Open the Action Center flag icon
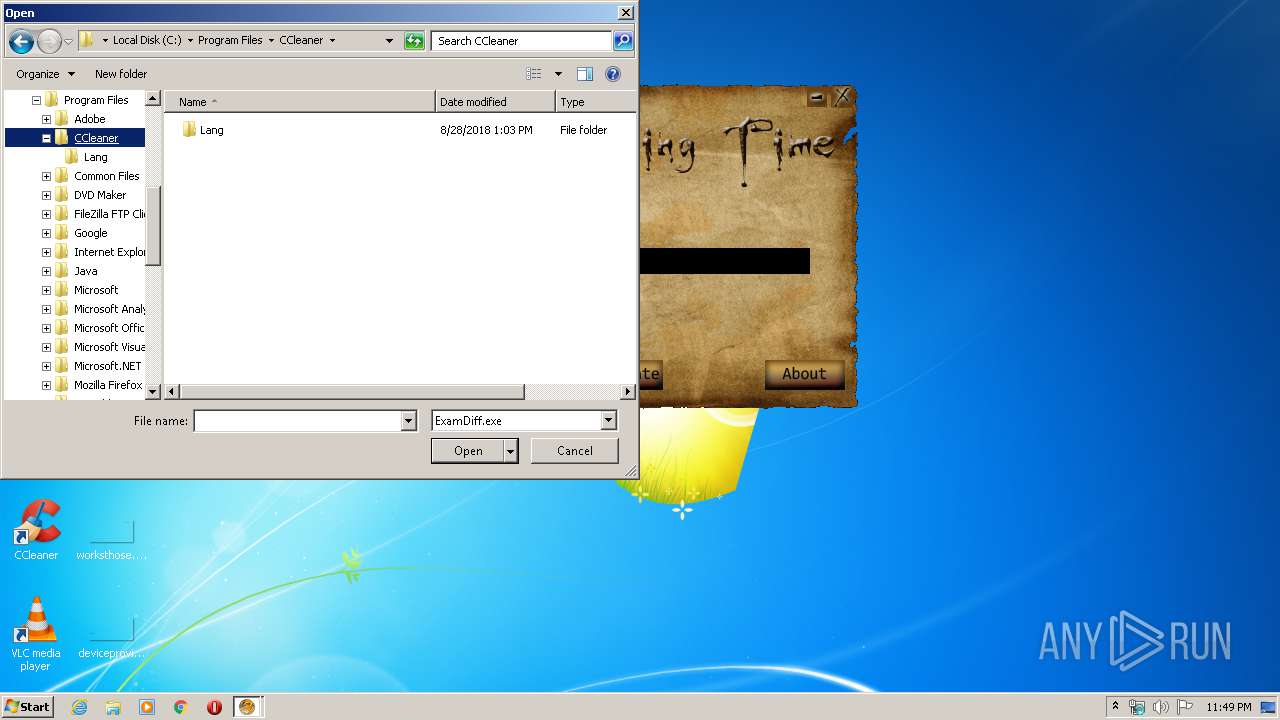The height and width of the screenshot is (720, 1280). tap(1185, 707)
